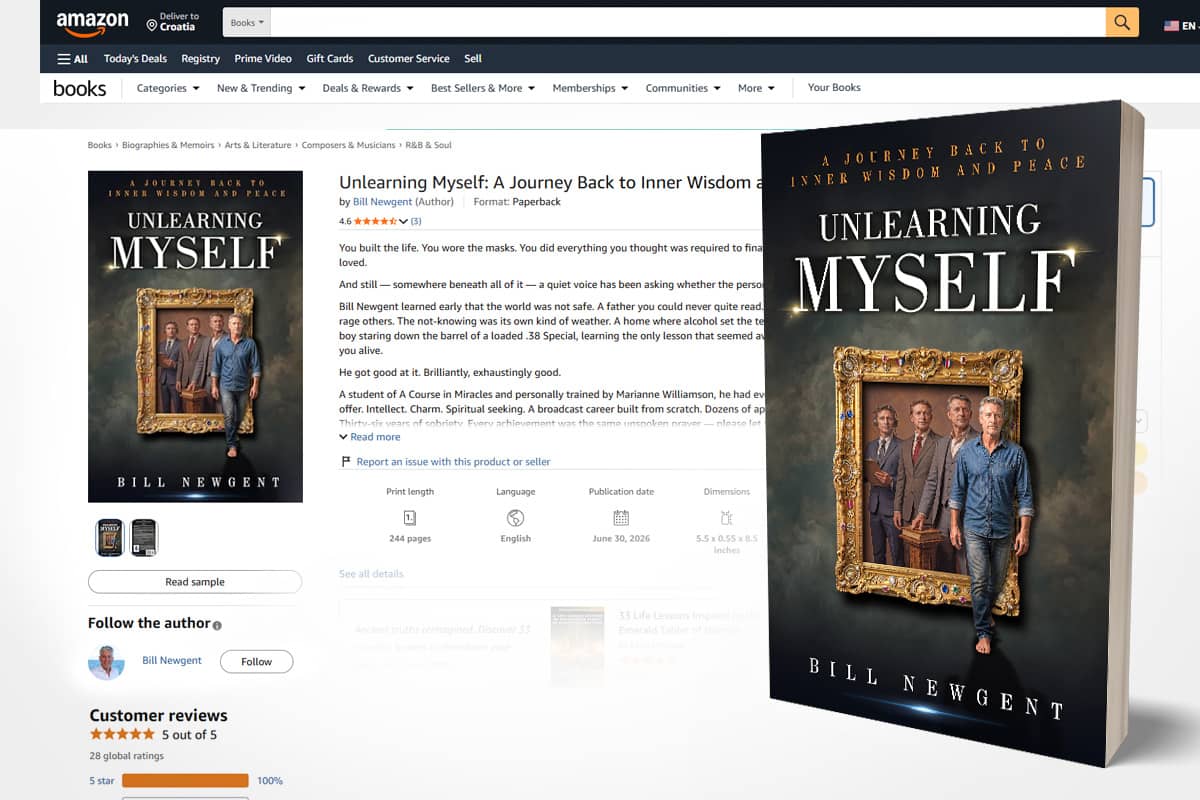Click the orange search magnifier button
The height and width of the screenshot is (800, 1200).
pyautogui.click(x=1122, y=22)
